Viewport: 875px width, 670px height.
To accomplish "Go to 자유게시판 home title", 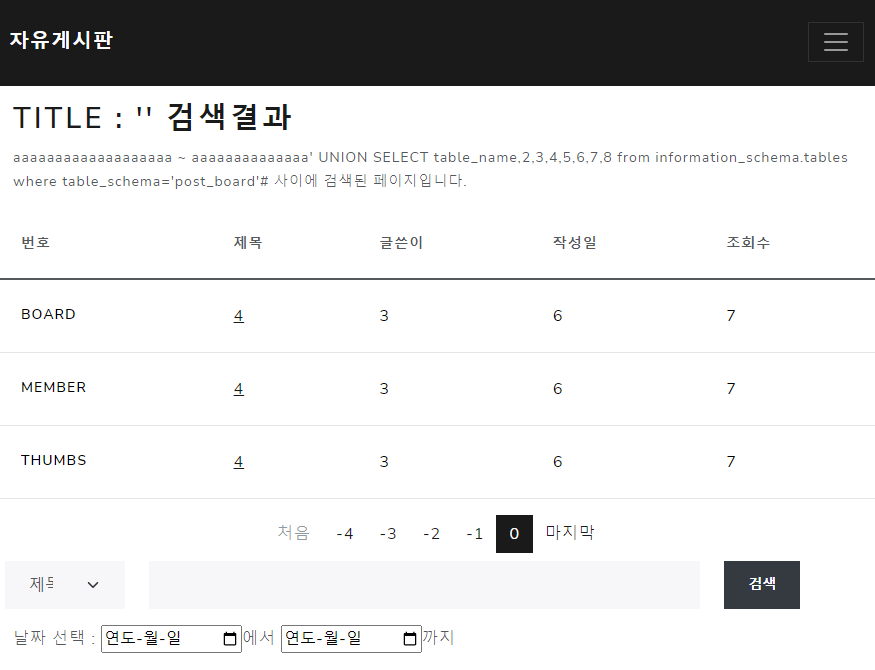I will click(61, 40).
